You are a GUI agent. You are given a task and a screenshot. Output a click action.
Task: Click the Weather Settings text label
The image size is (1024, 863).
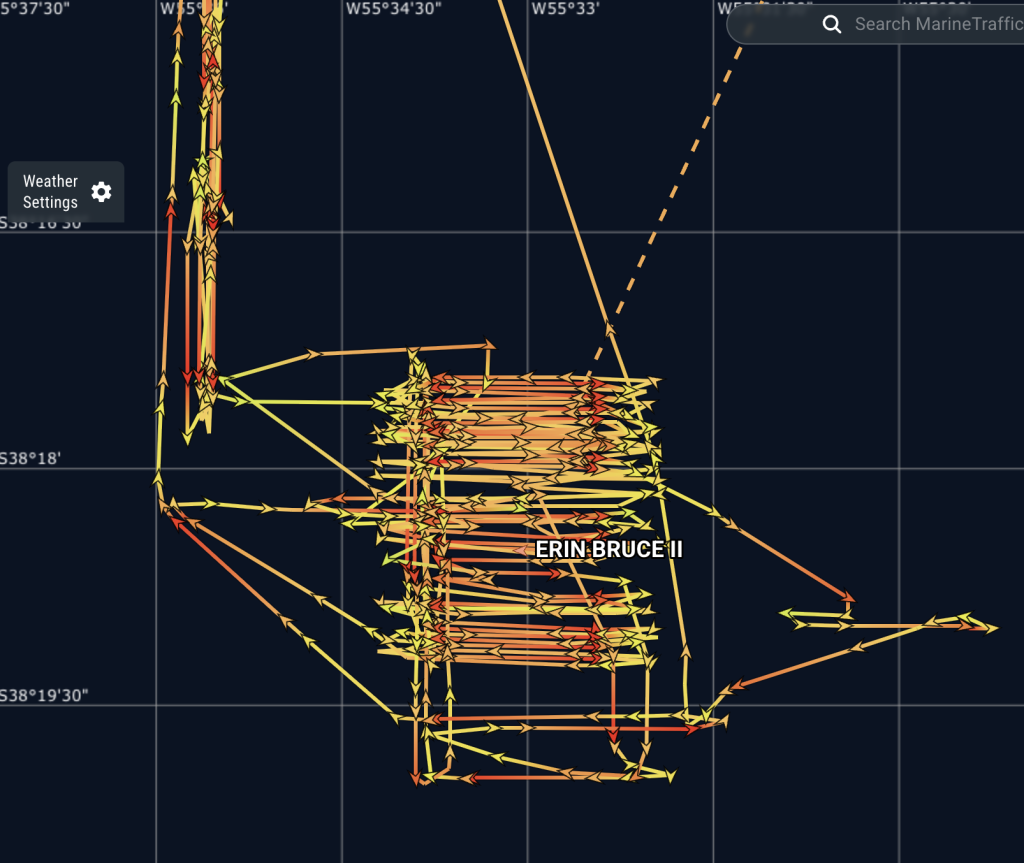[x=51, y=192]
